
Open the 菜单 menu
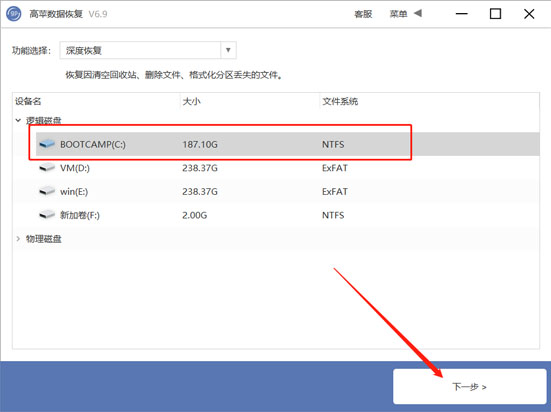tap(398, 14)
